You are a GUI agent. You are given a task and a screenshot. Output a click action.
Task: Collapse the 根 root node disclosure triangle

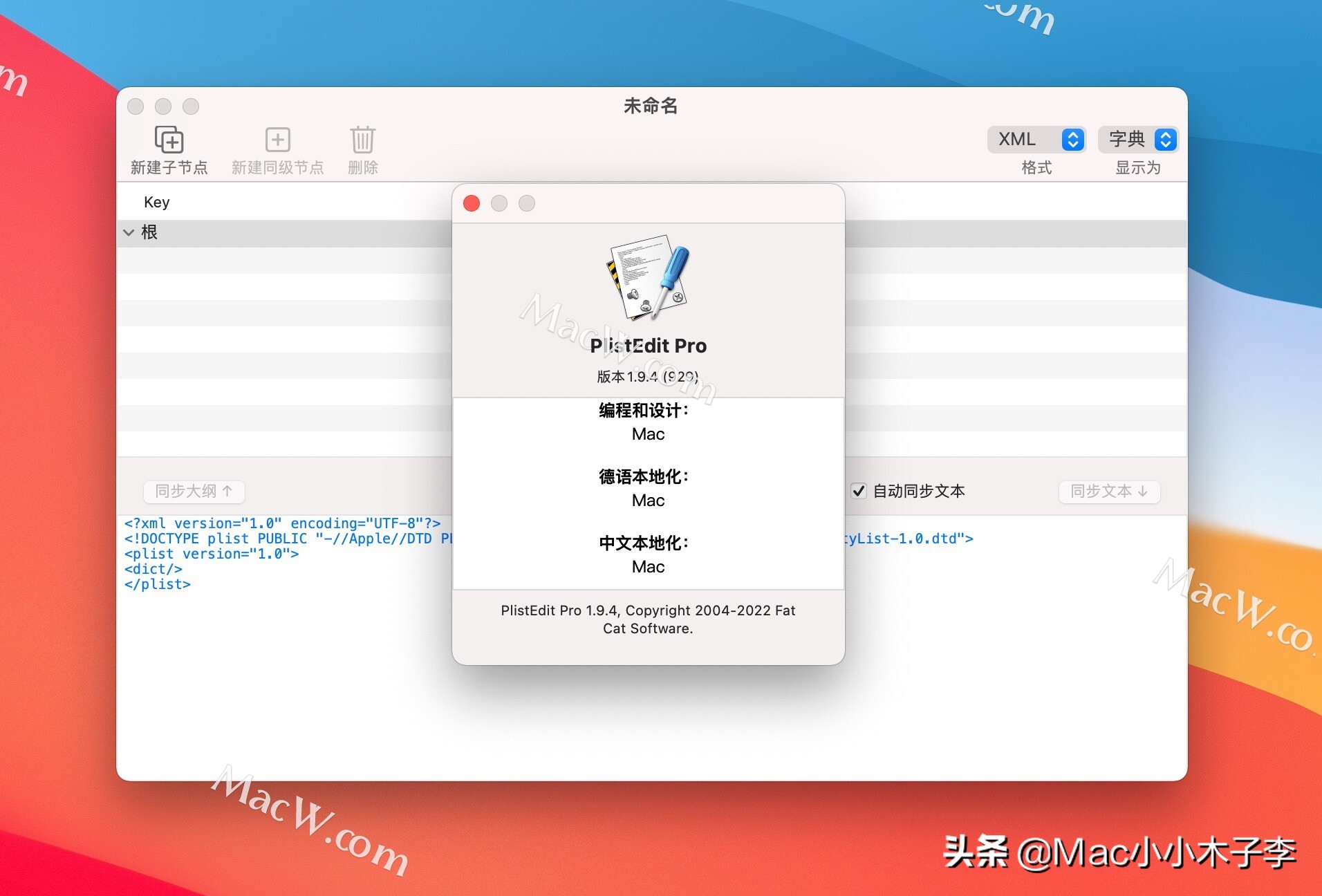point(130,233)
